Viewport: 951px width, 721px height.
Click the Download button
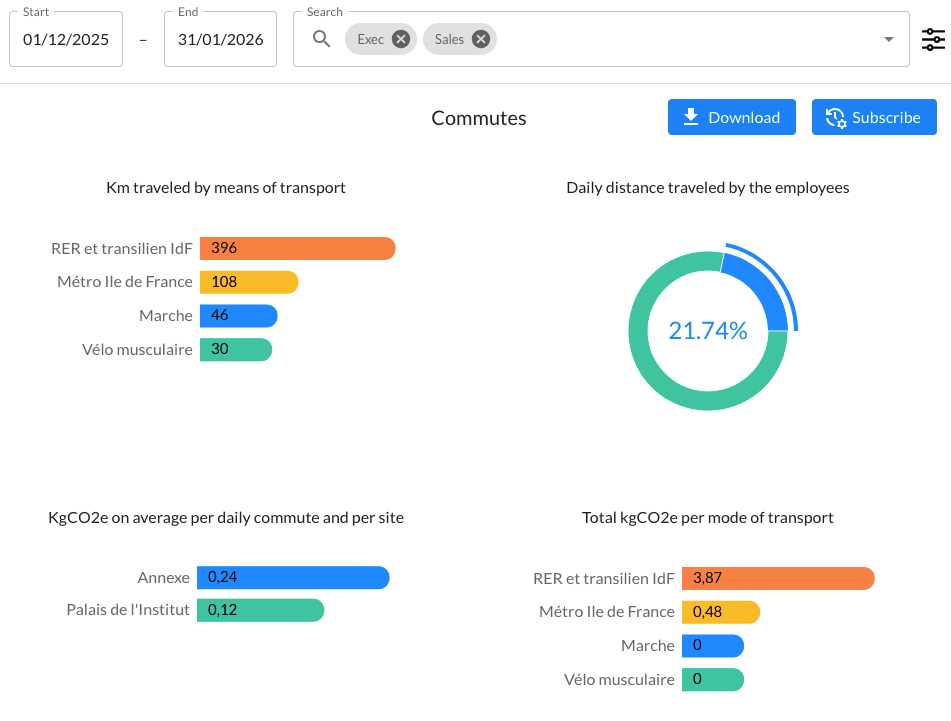point(731,117)
